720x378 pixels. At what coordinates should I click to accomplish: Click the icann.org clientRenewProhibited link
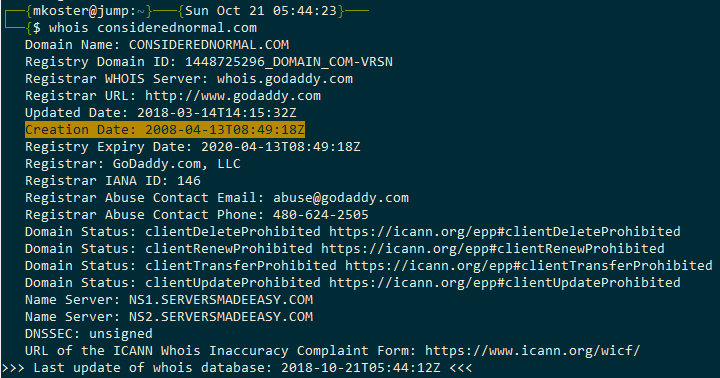point(493,249)
